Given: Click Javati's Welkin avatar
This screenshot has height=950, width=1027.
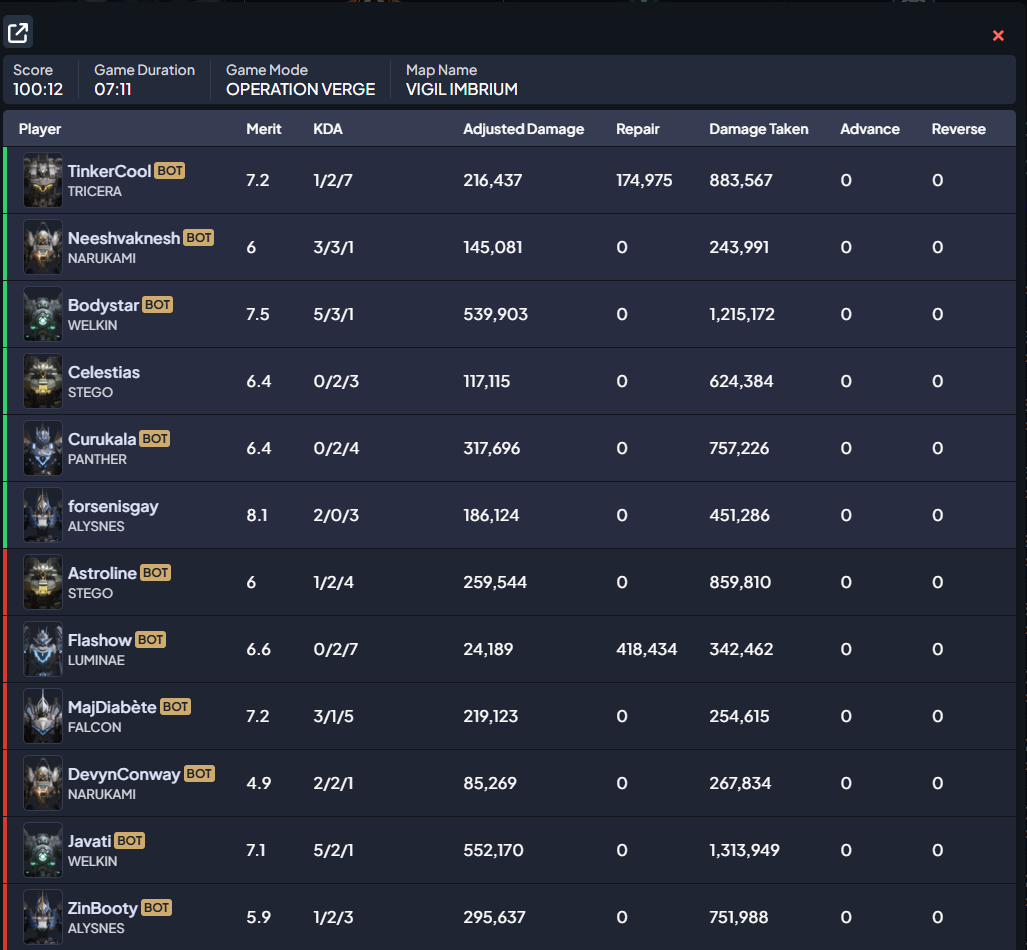Looking at the screenshot, I should [x=43, y=850].
